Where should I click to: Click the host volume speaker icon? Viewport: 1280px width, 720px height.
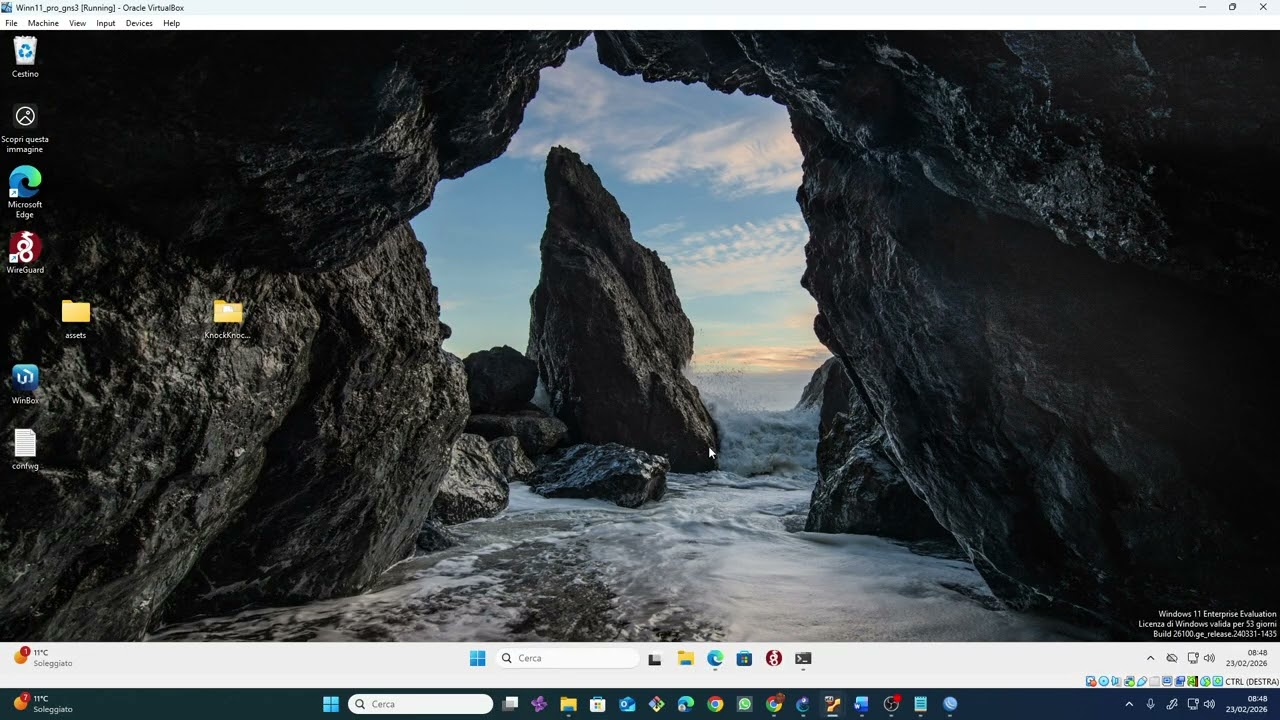(x=1209, y=704)
